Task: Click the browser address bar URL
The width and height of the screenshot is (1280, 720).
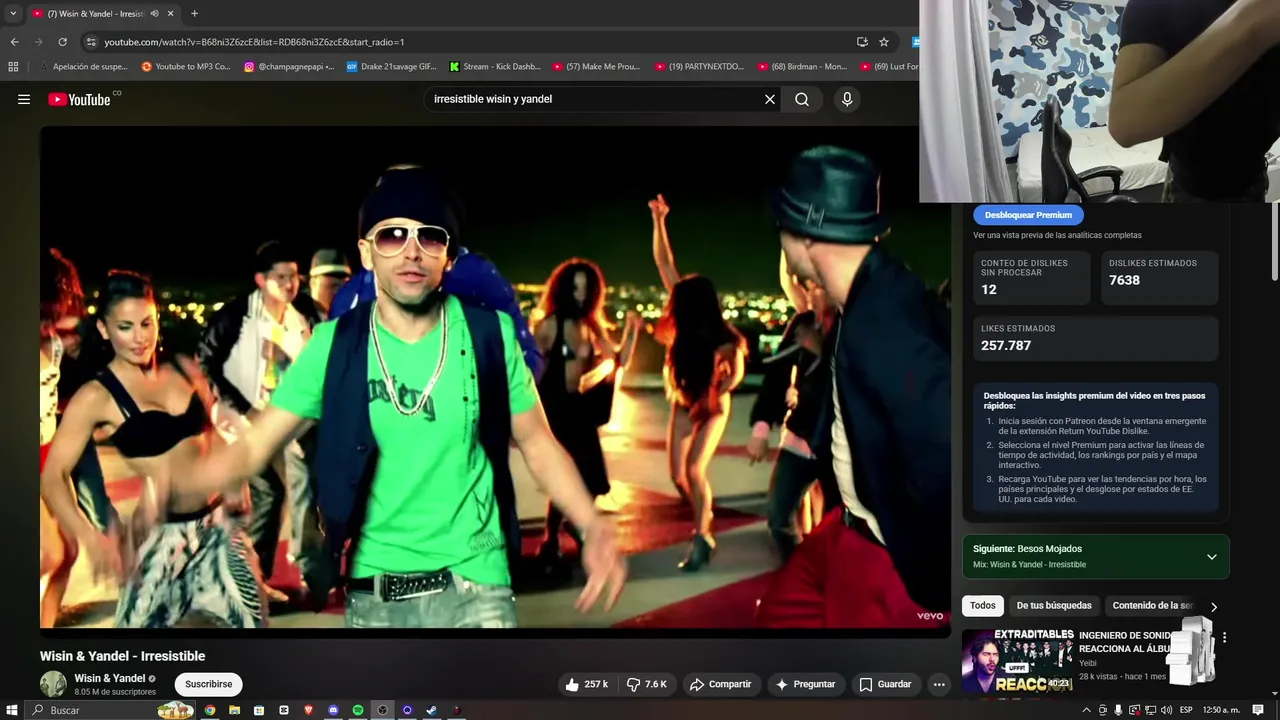Action: 254,42
